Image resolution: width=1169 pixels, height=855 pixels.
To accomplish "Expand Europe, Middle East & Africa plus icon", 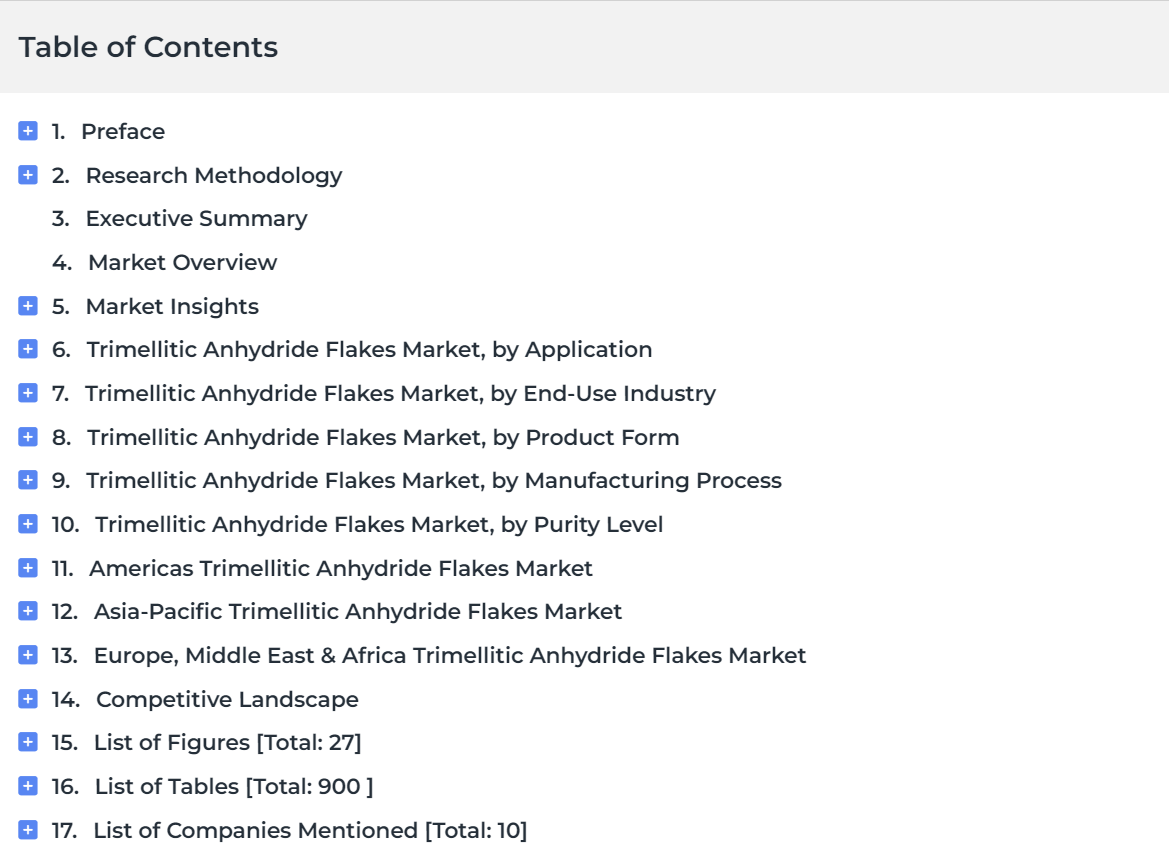I will click(28, 655).
